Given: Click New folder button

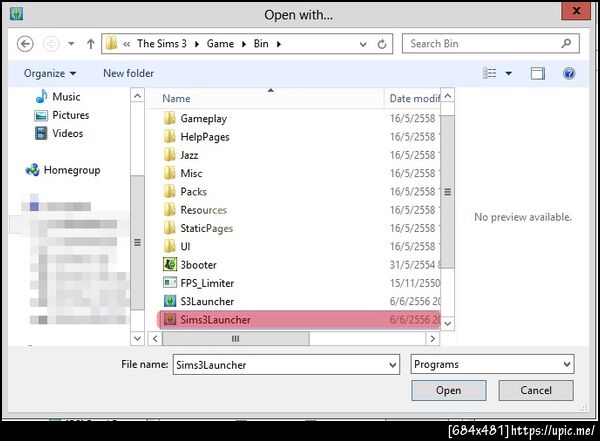Looking at the screenshot, I should pyautogui.click(x=128, y=73).
